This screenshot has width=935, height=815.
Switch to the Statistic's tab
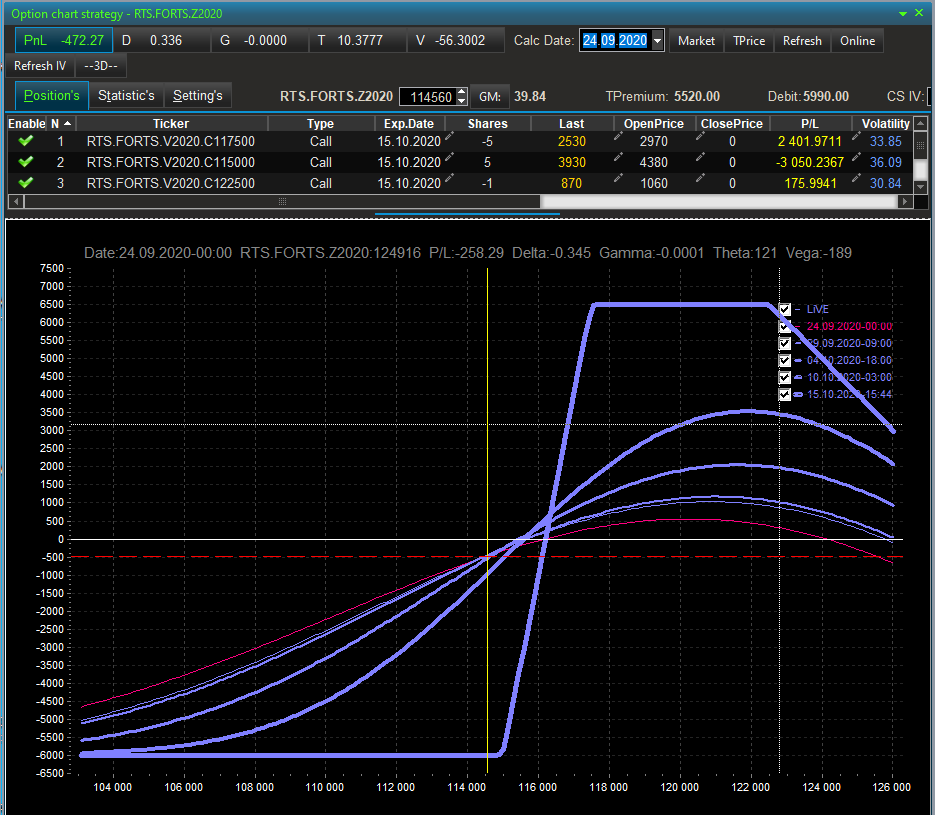(126, 96)
